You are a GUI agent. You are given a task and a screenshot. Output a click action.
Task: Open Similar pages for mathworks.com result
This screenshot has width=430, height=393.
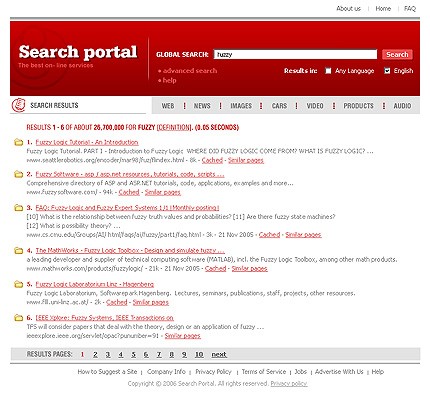point(249,268)
